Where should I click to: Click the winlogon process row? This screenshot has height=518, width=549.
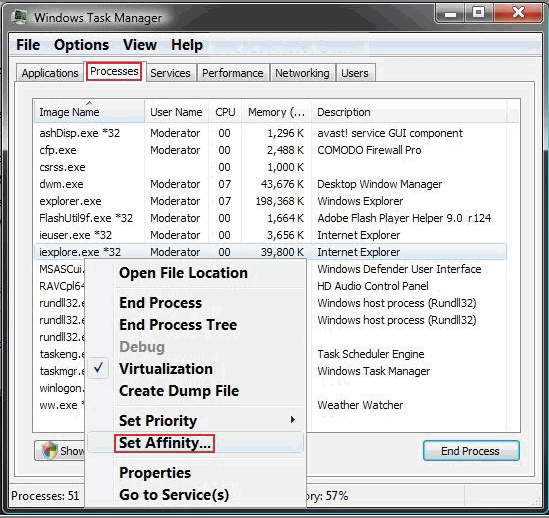tap(61, 388)
